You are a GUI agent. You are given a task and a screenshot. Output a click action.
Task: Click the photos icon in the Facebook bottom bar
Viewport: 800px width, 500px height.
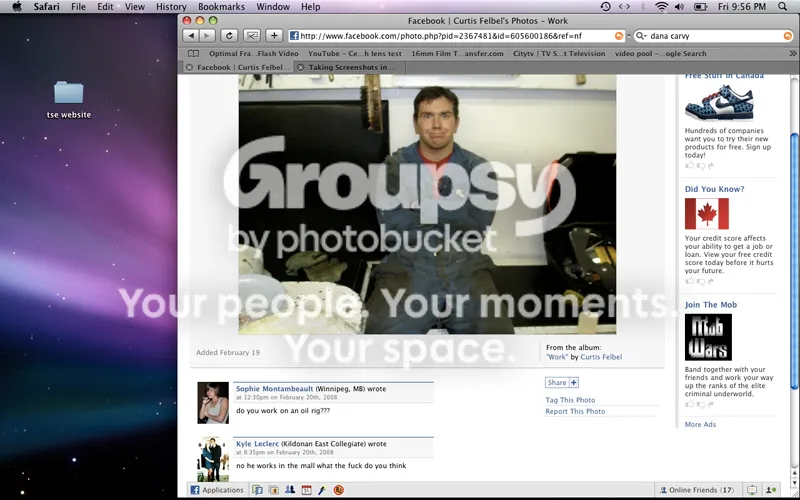coord(273,490)
